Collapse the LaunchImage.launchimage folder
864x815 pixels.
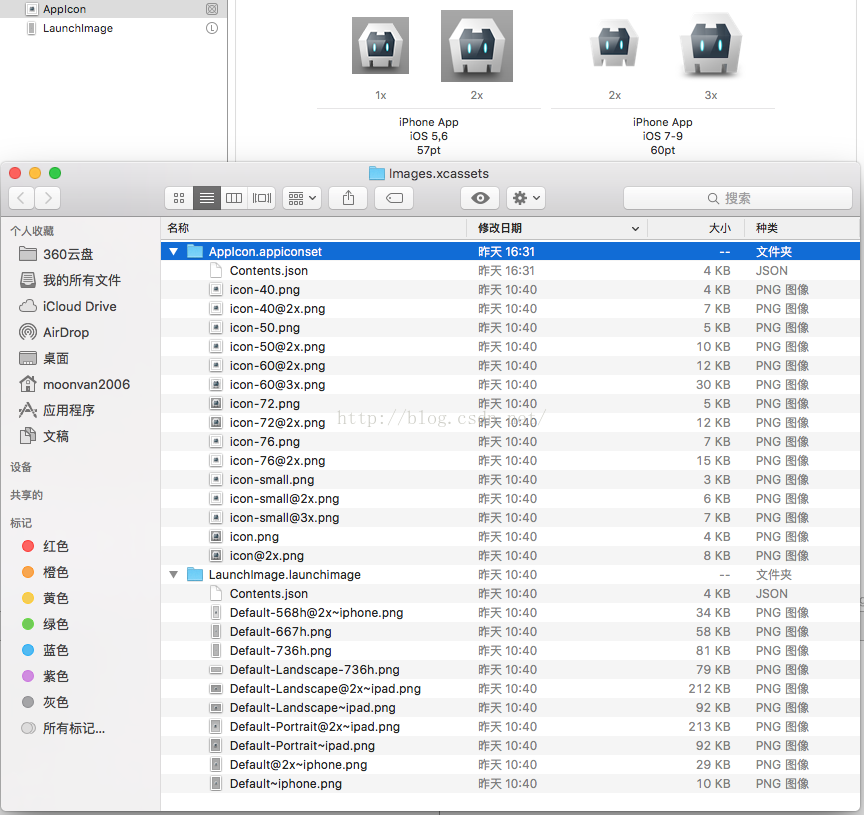pyautogui.click(x=174, y=575)
